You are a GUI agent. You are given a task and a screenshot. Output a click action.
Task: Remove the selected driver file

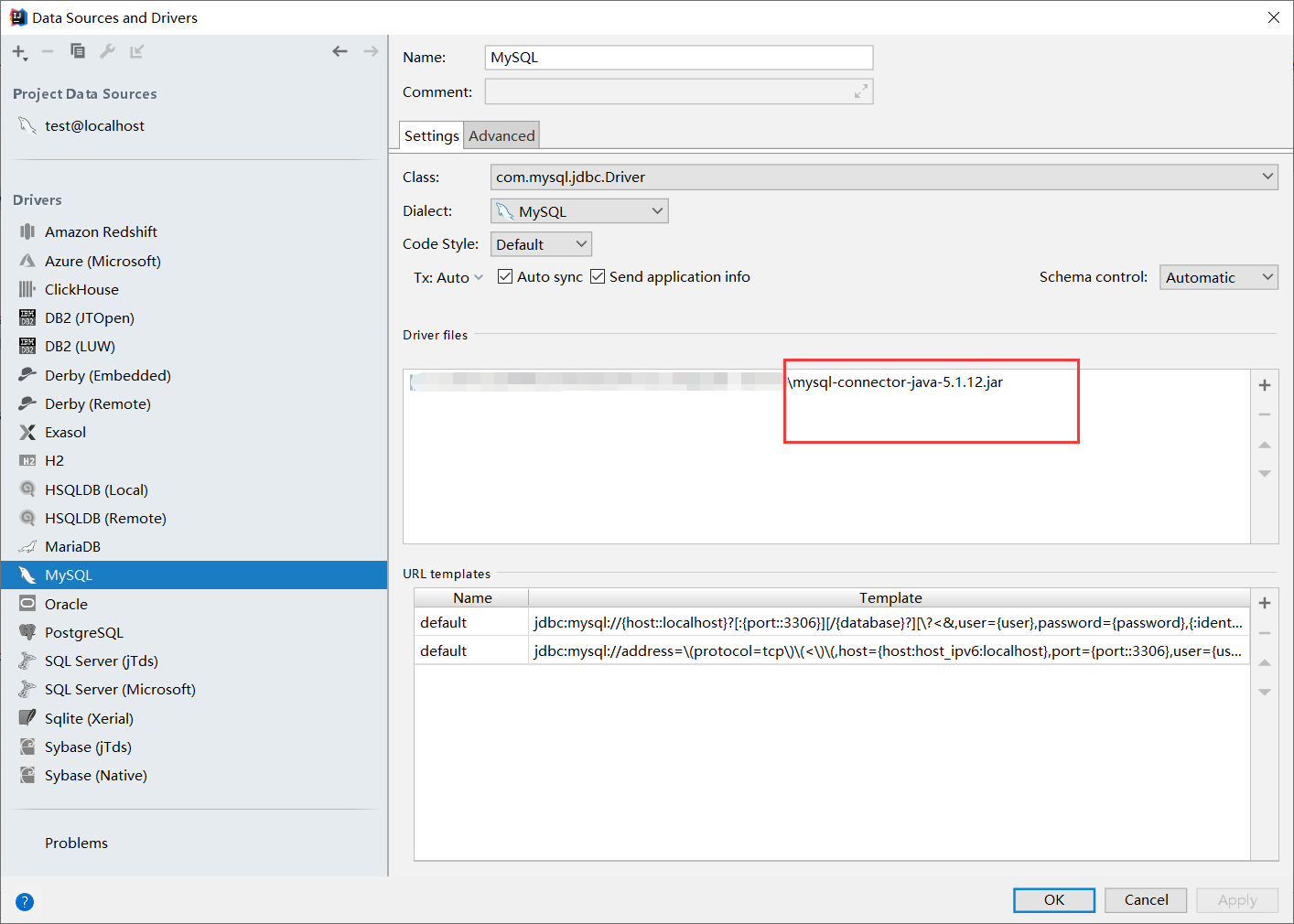click(x=1265, y=414)
